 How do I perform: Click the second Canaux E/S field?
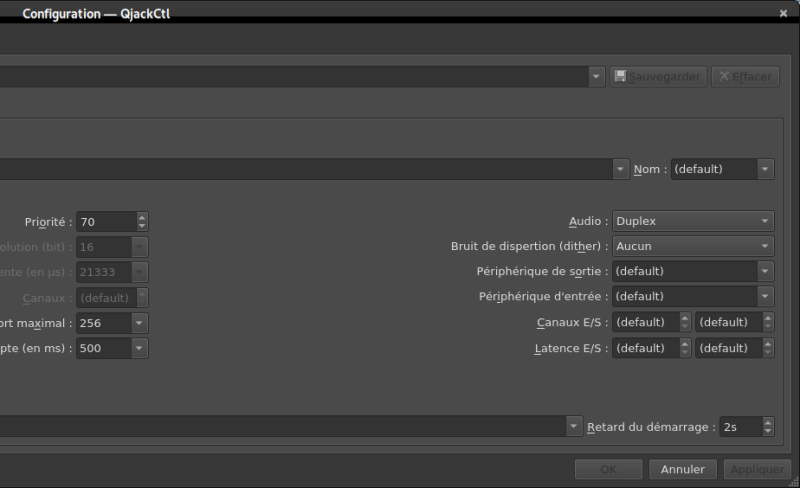(x=729, y=322)
